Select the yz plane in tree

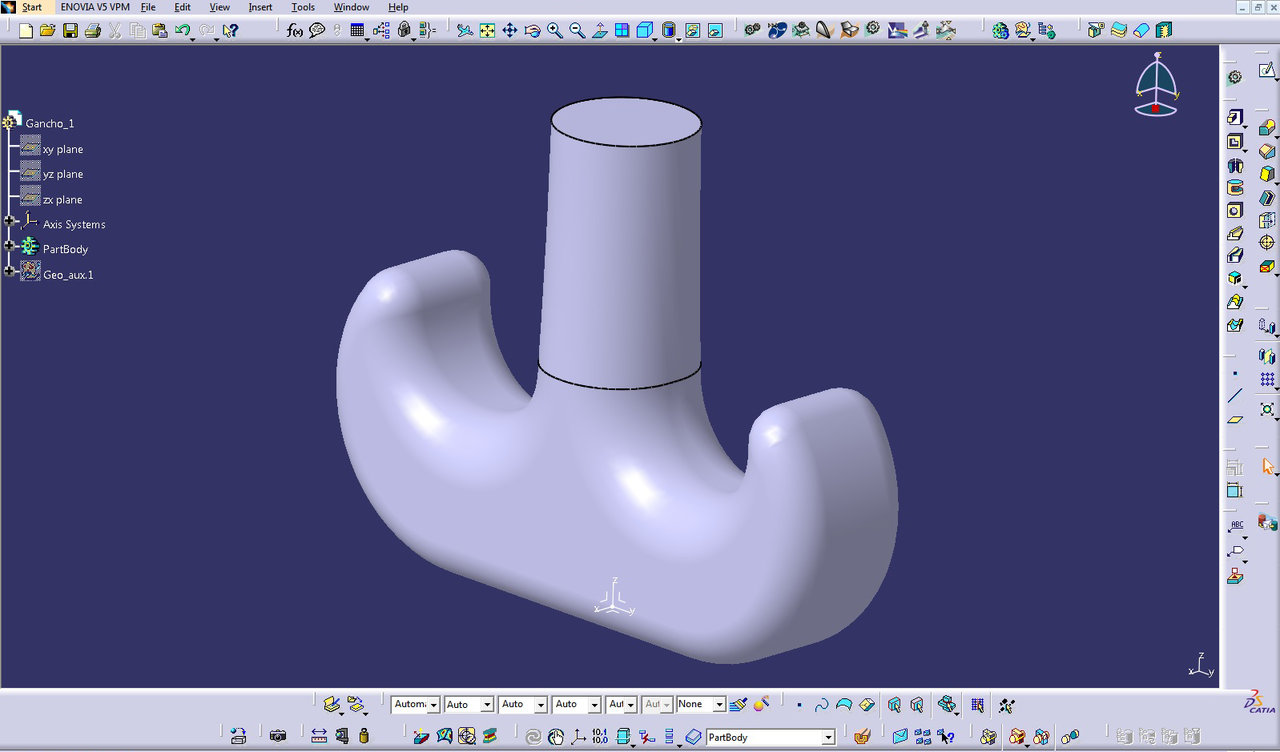[63, 174]
